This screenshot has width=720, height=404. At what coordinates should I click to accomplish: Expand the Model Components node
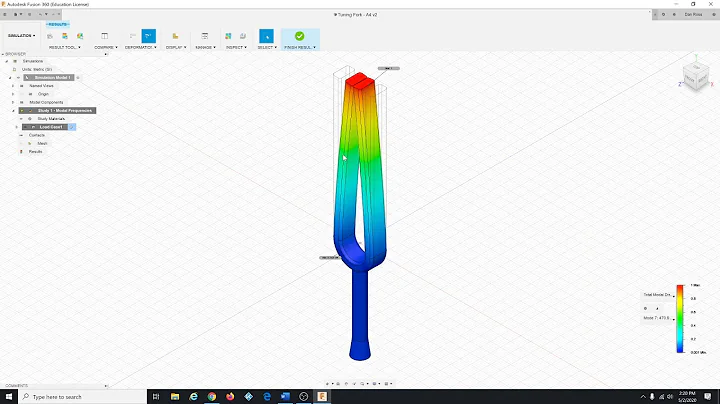(x=13, y=102)
